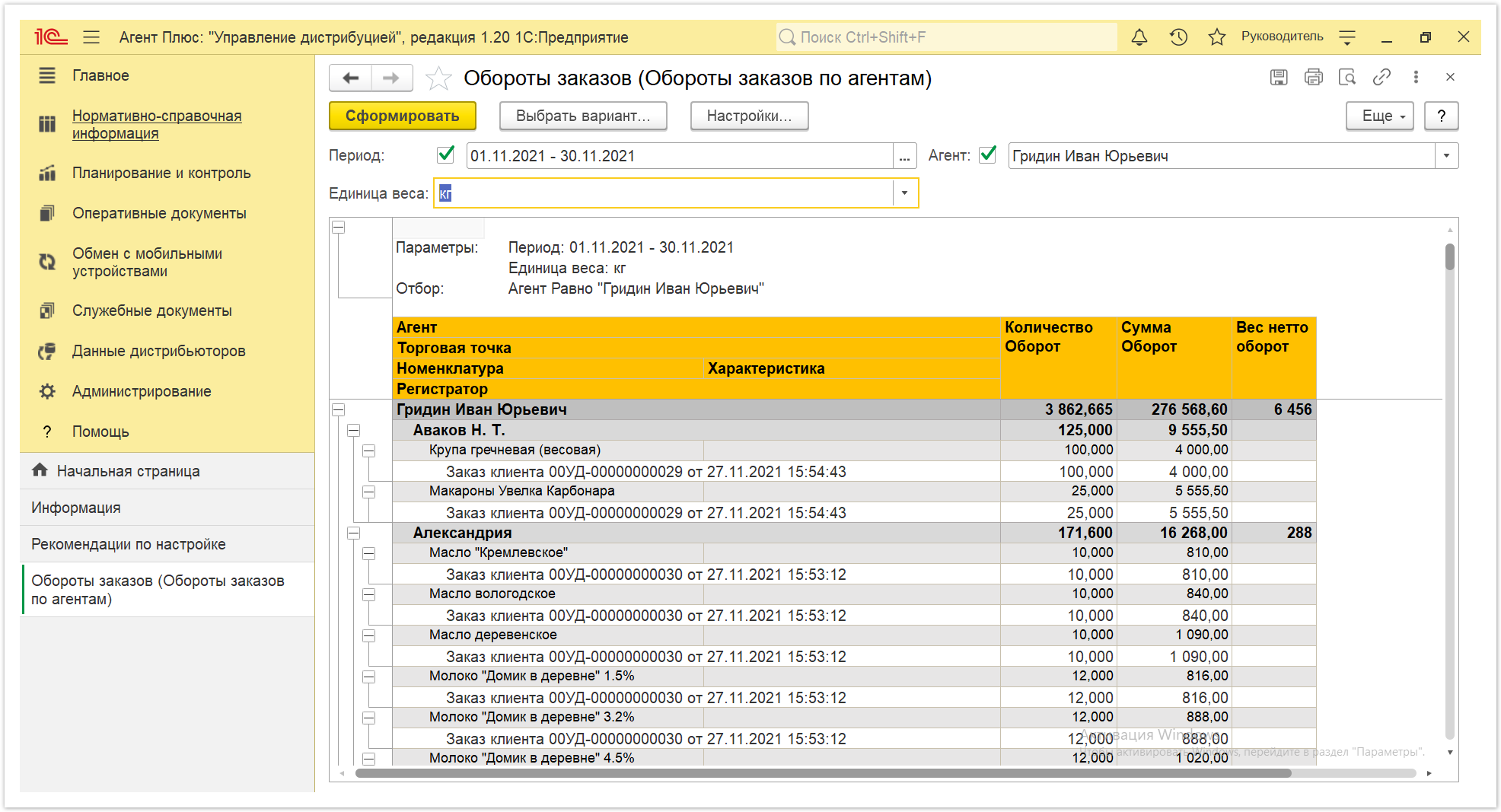Open Администрирование section
This screenshot has width=1501, height=812.
[142, 391]
